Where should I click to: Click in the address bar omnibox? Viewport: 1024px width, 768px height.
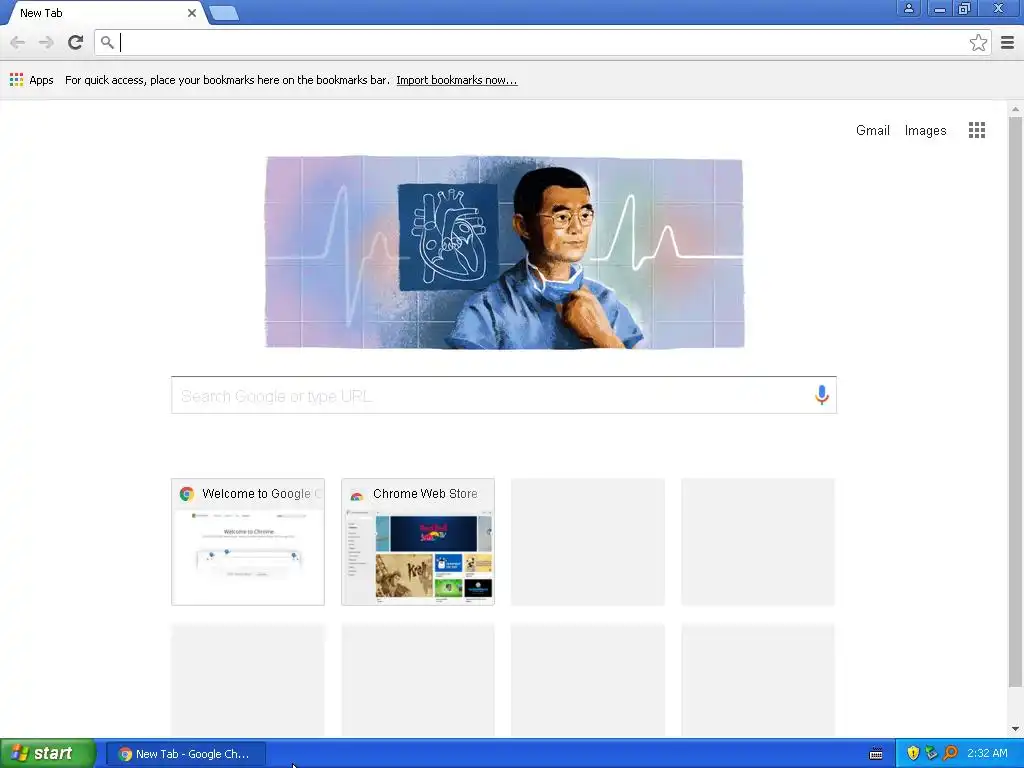(542, 42)
